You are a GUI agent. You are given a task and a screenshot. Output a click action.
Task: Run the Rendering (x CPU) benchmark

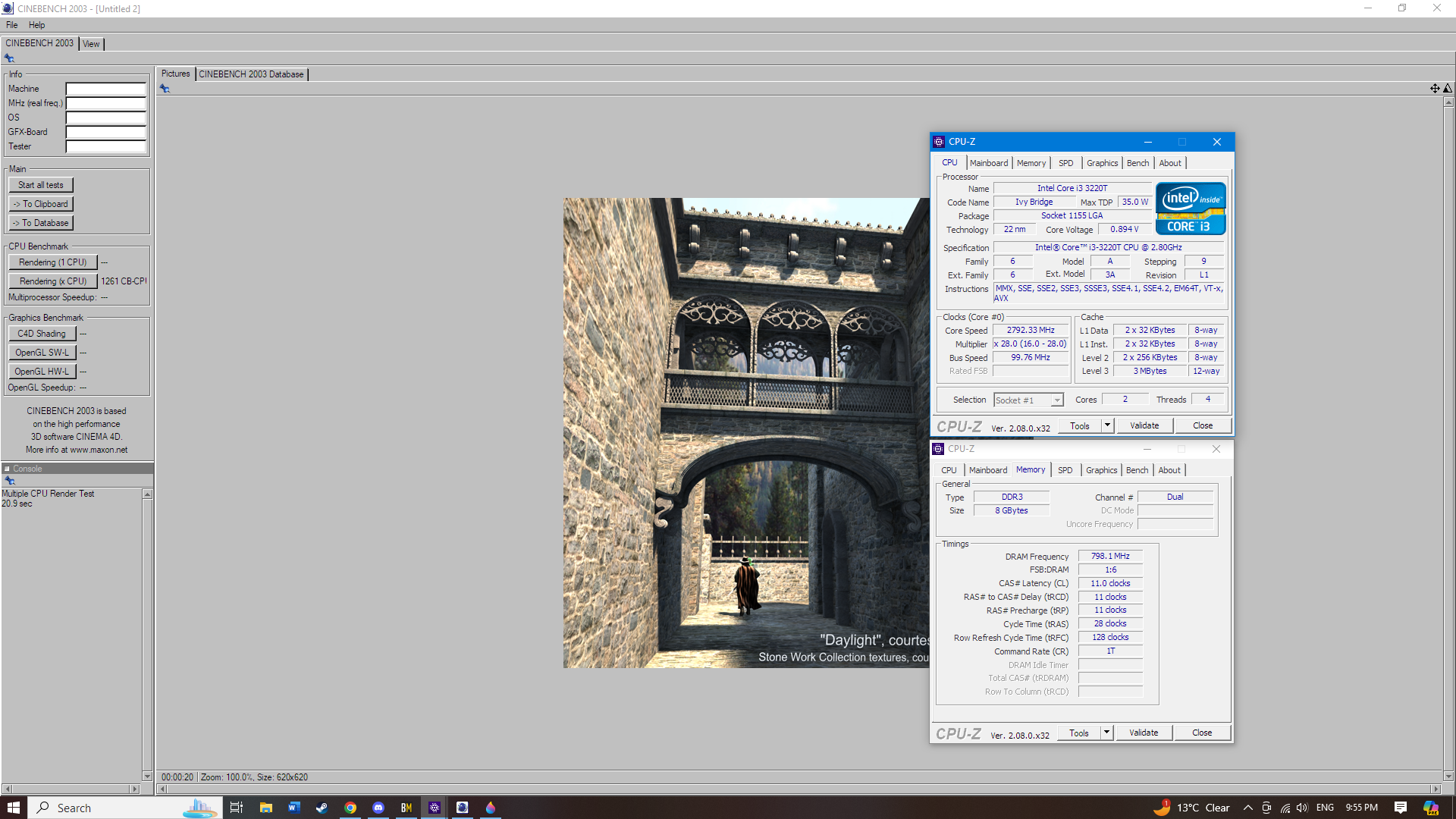point(53,281)
